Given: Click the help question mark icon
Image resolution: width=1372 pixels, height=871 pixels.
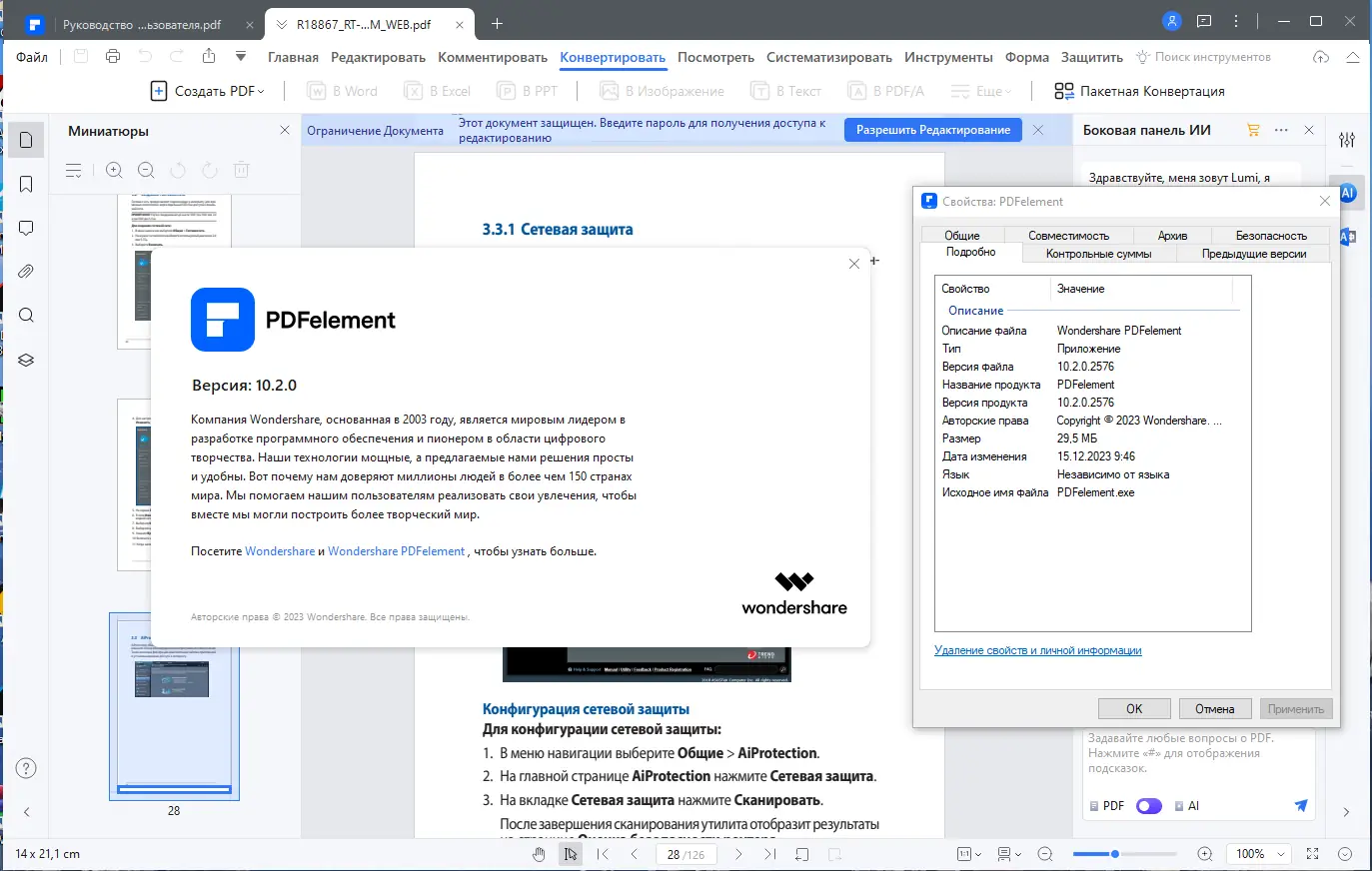Looking at the screenshot, I should (27, 768).
